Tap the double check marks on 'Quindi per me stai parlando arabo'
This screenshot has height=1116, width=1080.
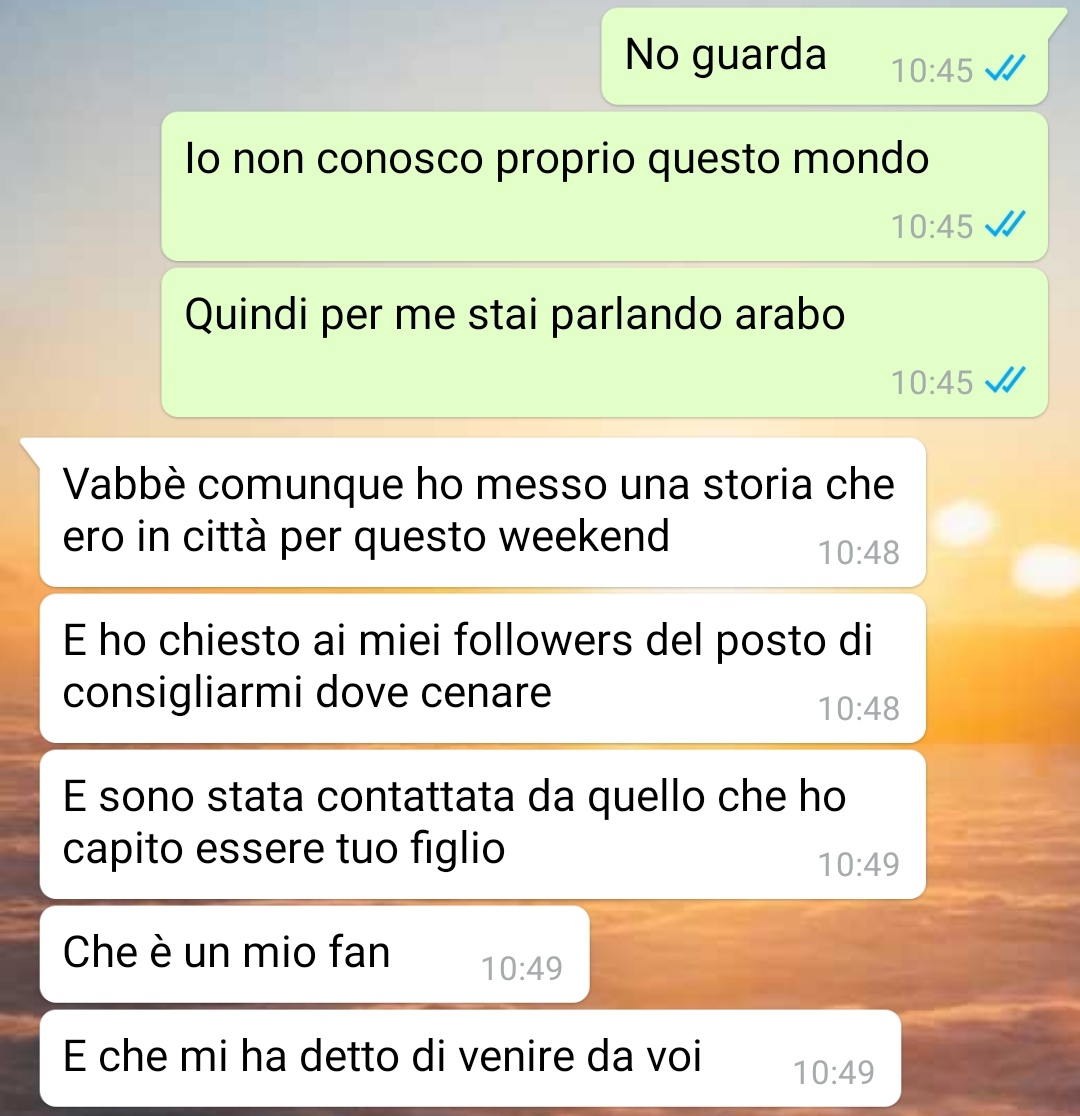(1005, 381)
